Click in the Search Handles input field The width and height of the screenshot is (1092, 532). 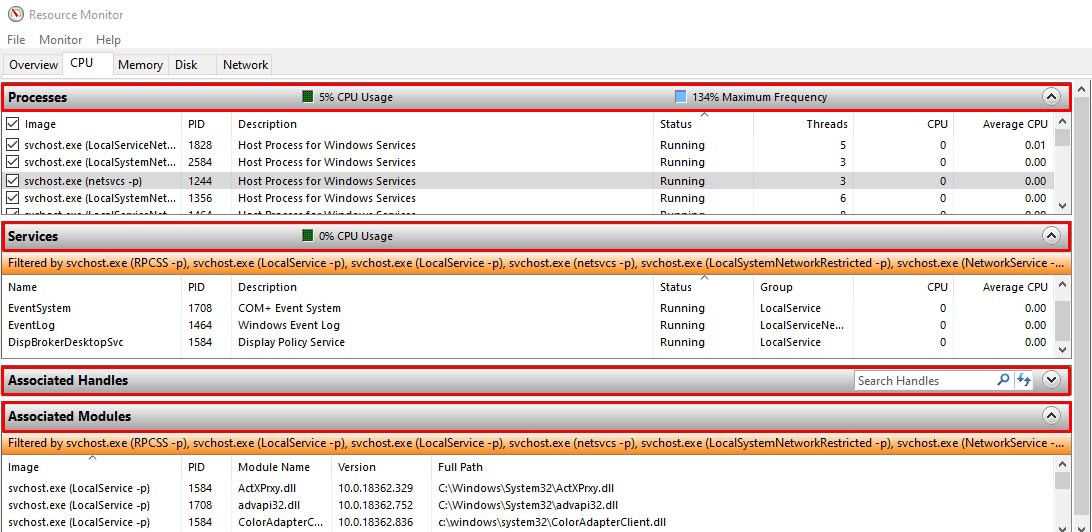924,380
